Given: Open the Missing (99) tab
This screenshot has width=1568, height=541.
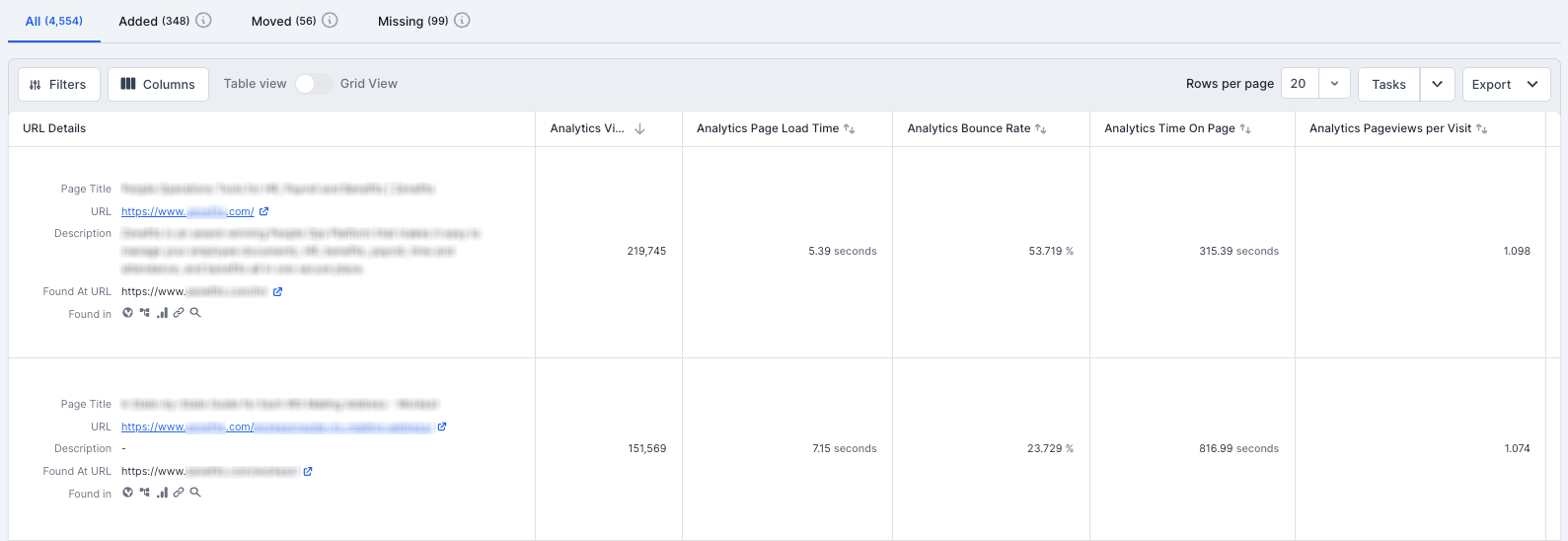Looking at the screenshot, I should click(x=412, y=21).
